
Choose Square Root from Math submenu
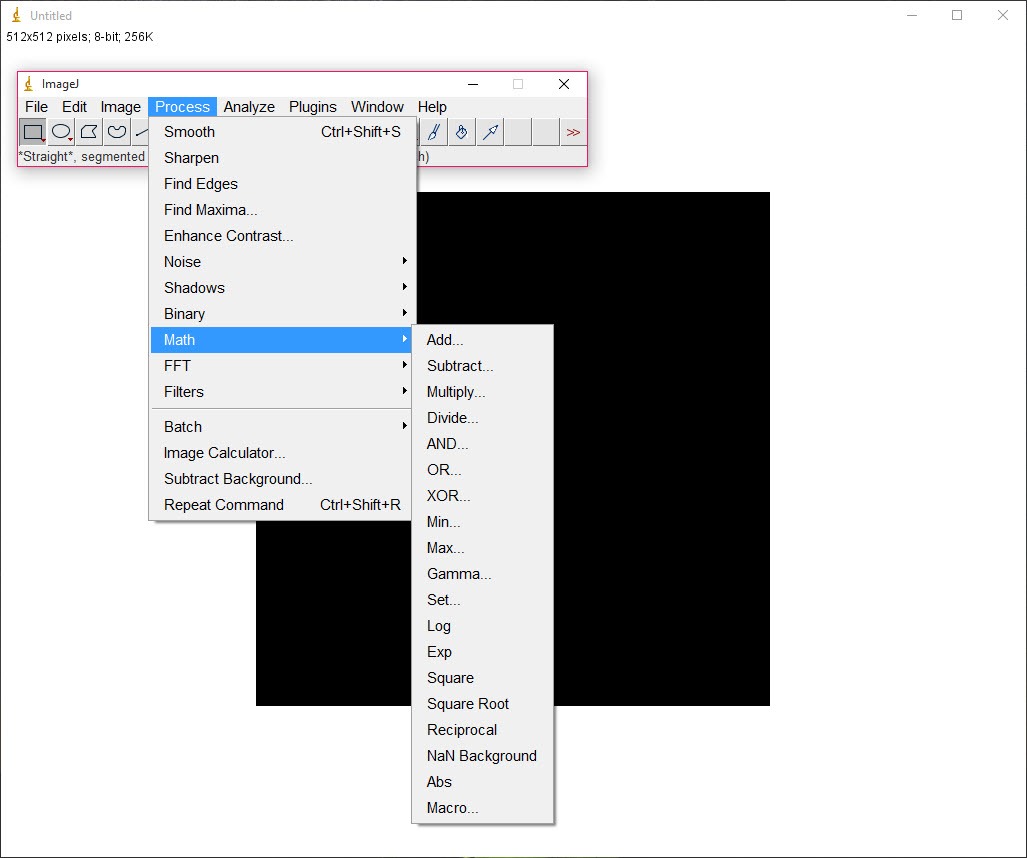point(468,704)
